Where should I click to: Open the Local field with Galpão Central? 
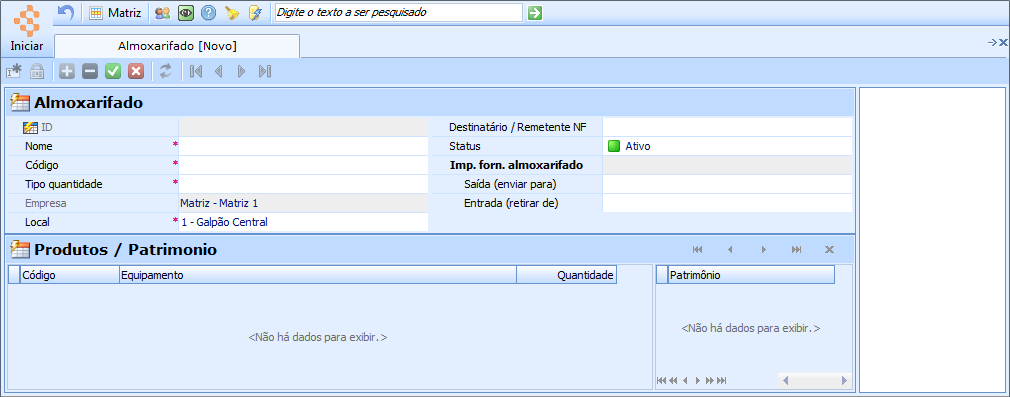click(x=303, y=222)
